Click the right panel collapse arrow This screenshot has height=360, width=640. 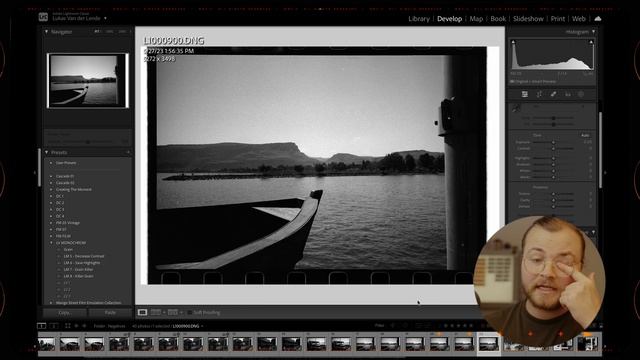pyautogui.click(x=605, y=172)
